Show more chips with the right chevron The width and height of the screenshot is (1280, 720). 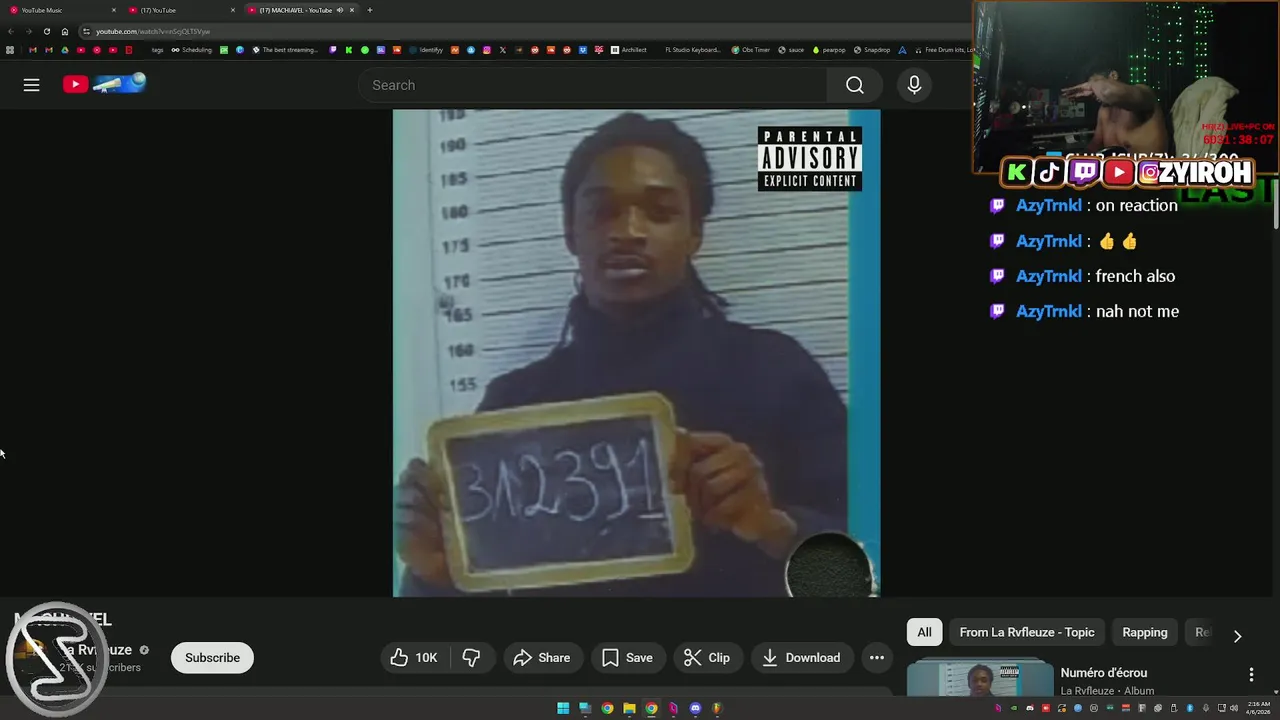(1237, 636)
